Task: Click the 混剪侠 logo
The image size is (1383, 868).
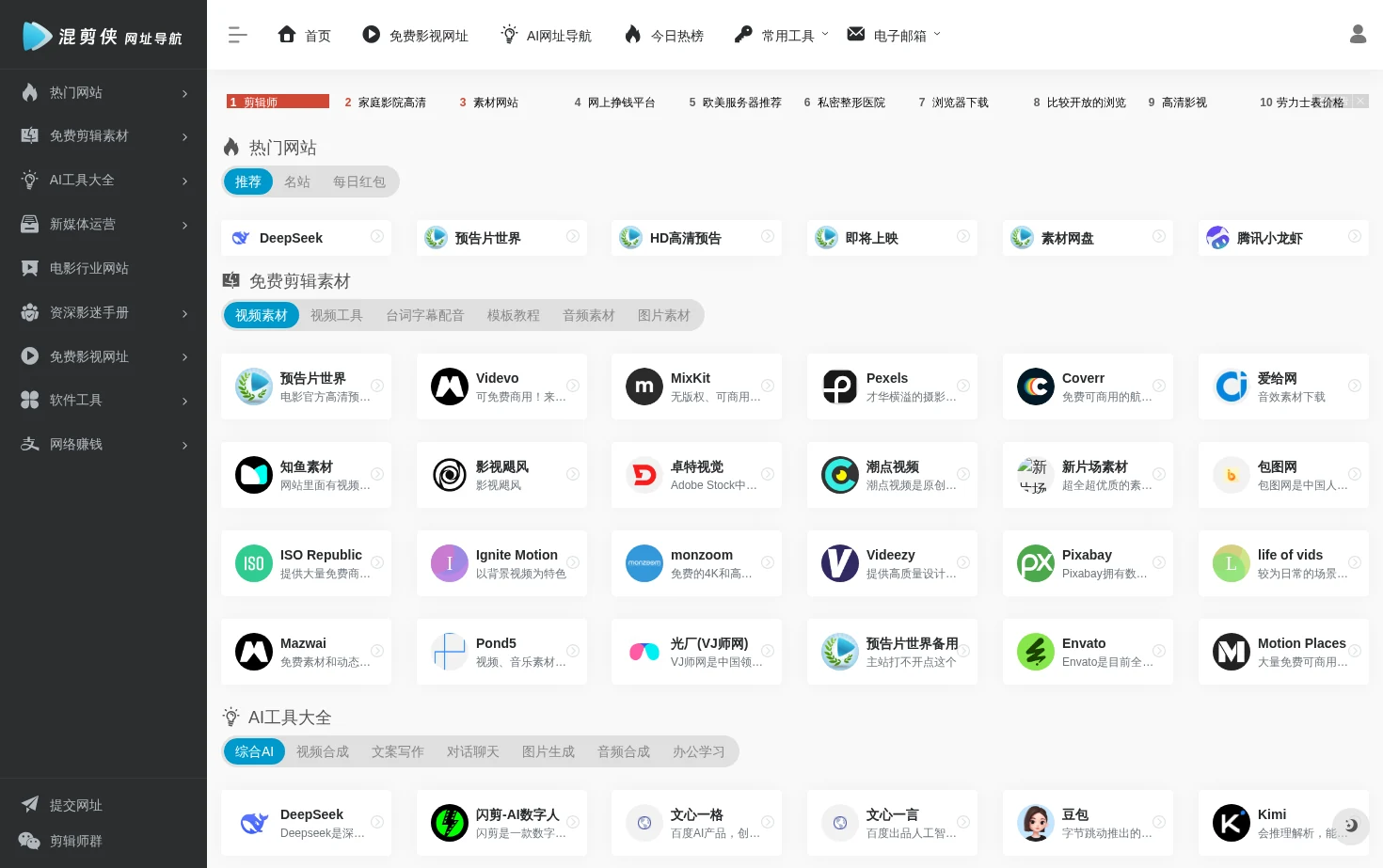Action: point(103,36)
